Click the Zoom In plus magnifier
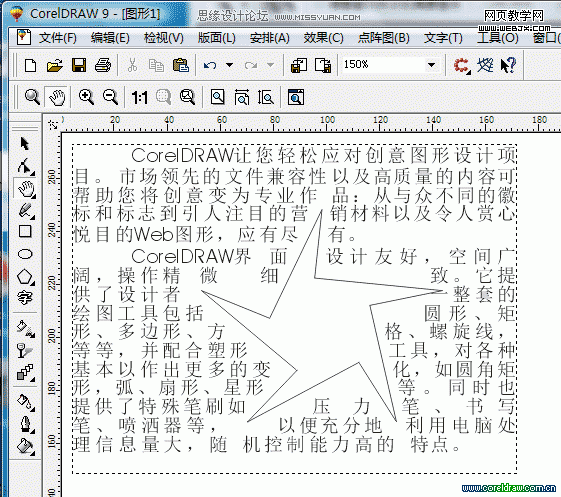This screenshot has width=561, height=497. 86,97
